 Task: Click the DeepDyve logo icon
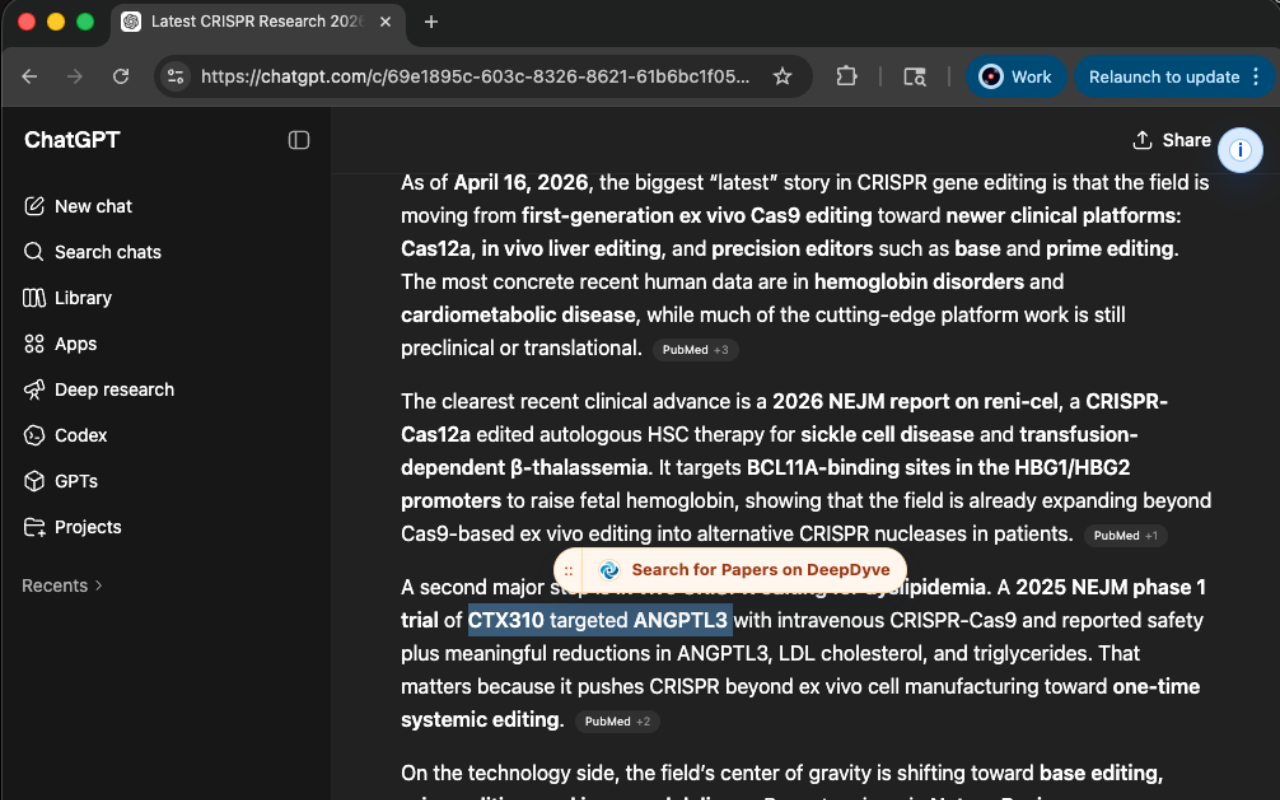tap(609, 570)
